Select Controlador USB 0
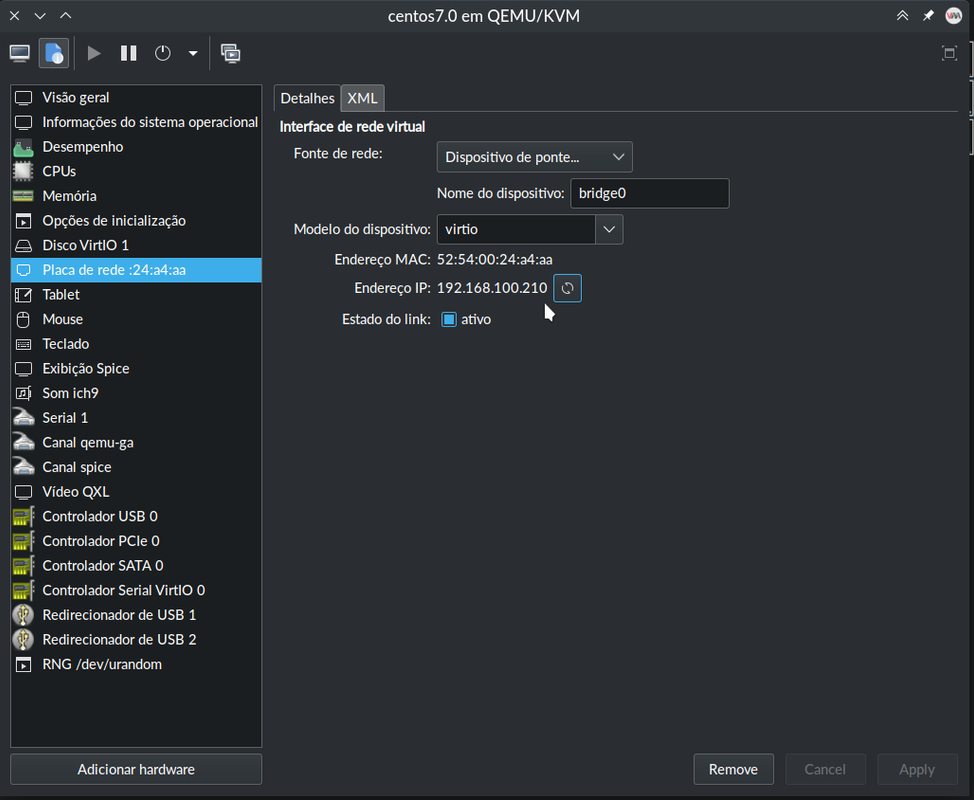The image size is (974, 800). tap(136, 516)
